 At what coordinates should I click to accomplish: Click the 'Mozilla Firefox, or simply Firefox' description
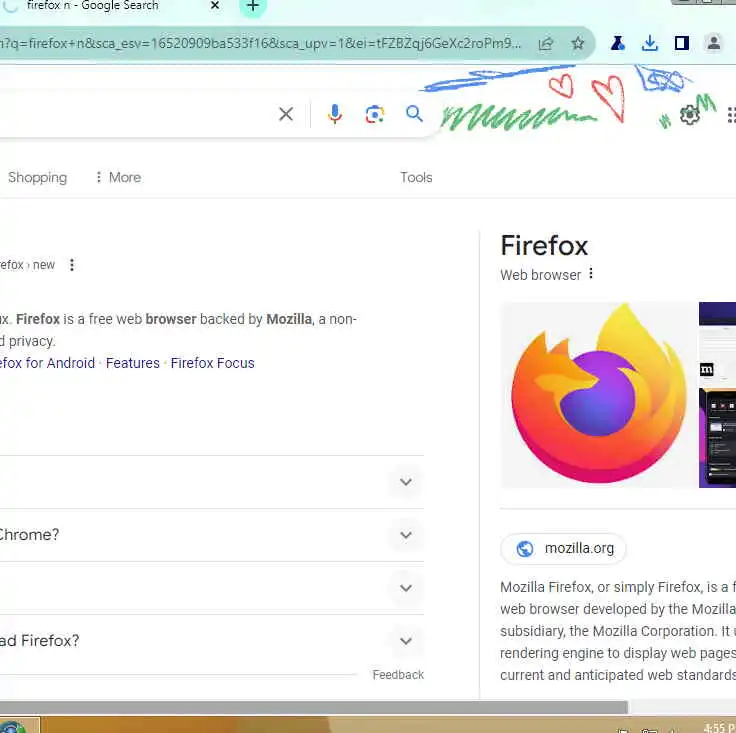pyautogui.click(x=618, y=631)
